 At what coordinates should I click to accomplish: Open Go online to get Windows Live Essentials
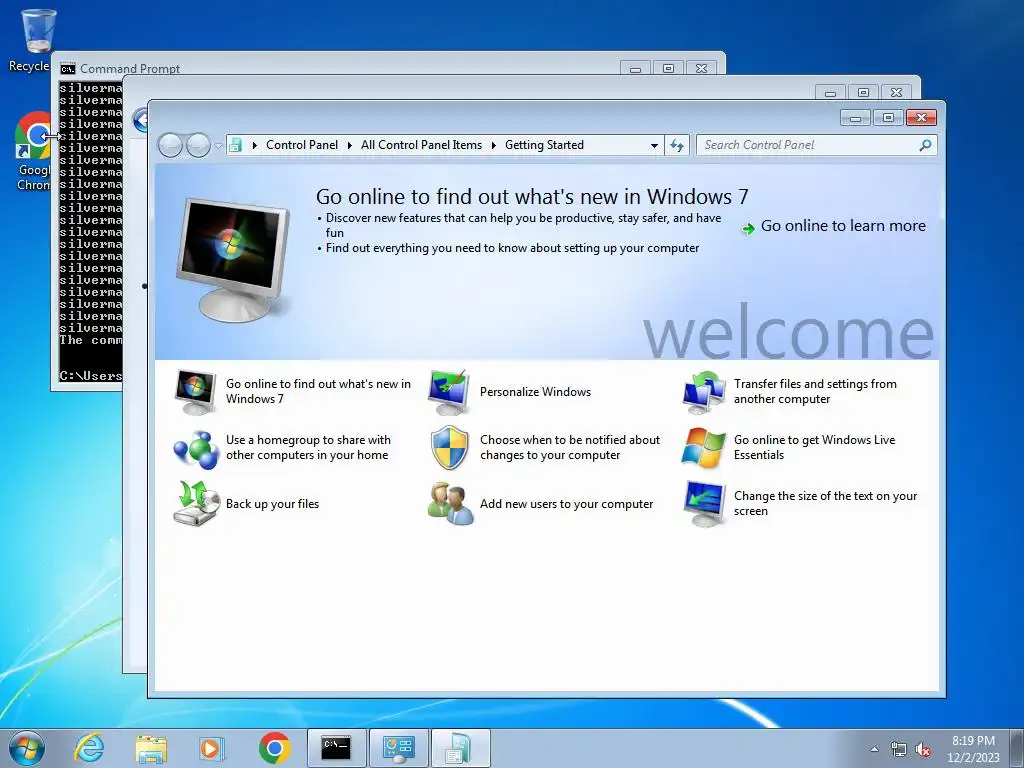[x=814, y=447]
